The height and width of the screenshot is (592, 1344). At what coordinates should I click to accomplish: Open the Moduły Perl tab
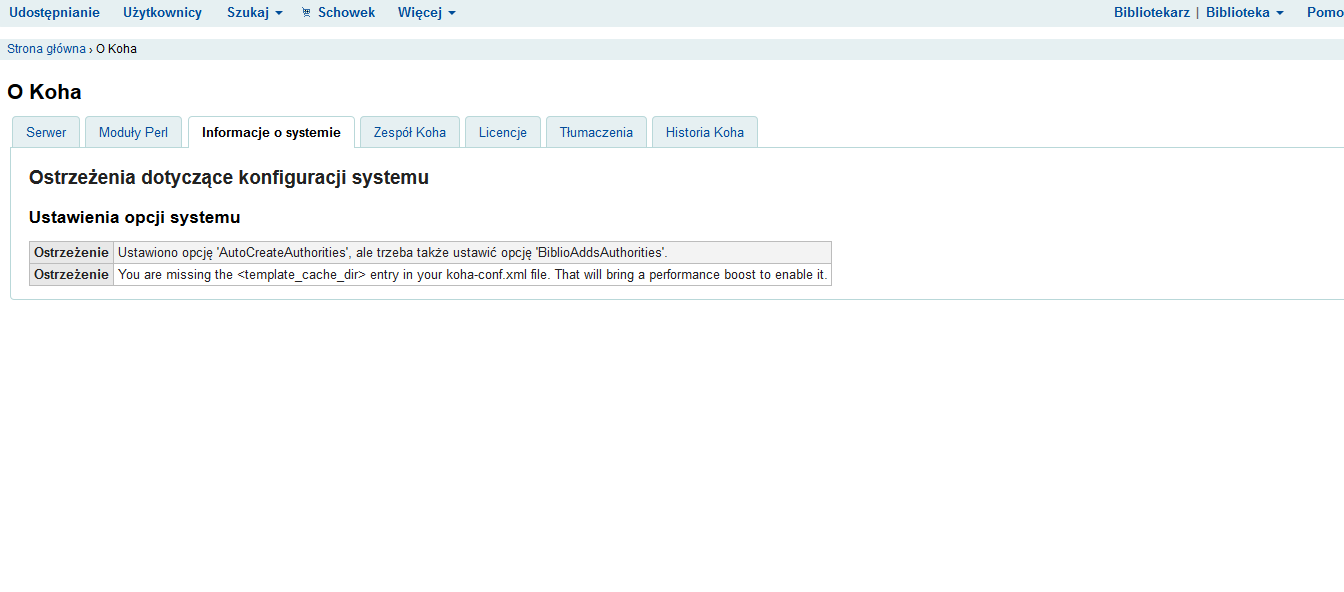point(133,132)
